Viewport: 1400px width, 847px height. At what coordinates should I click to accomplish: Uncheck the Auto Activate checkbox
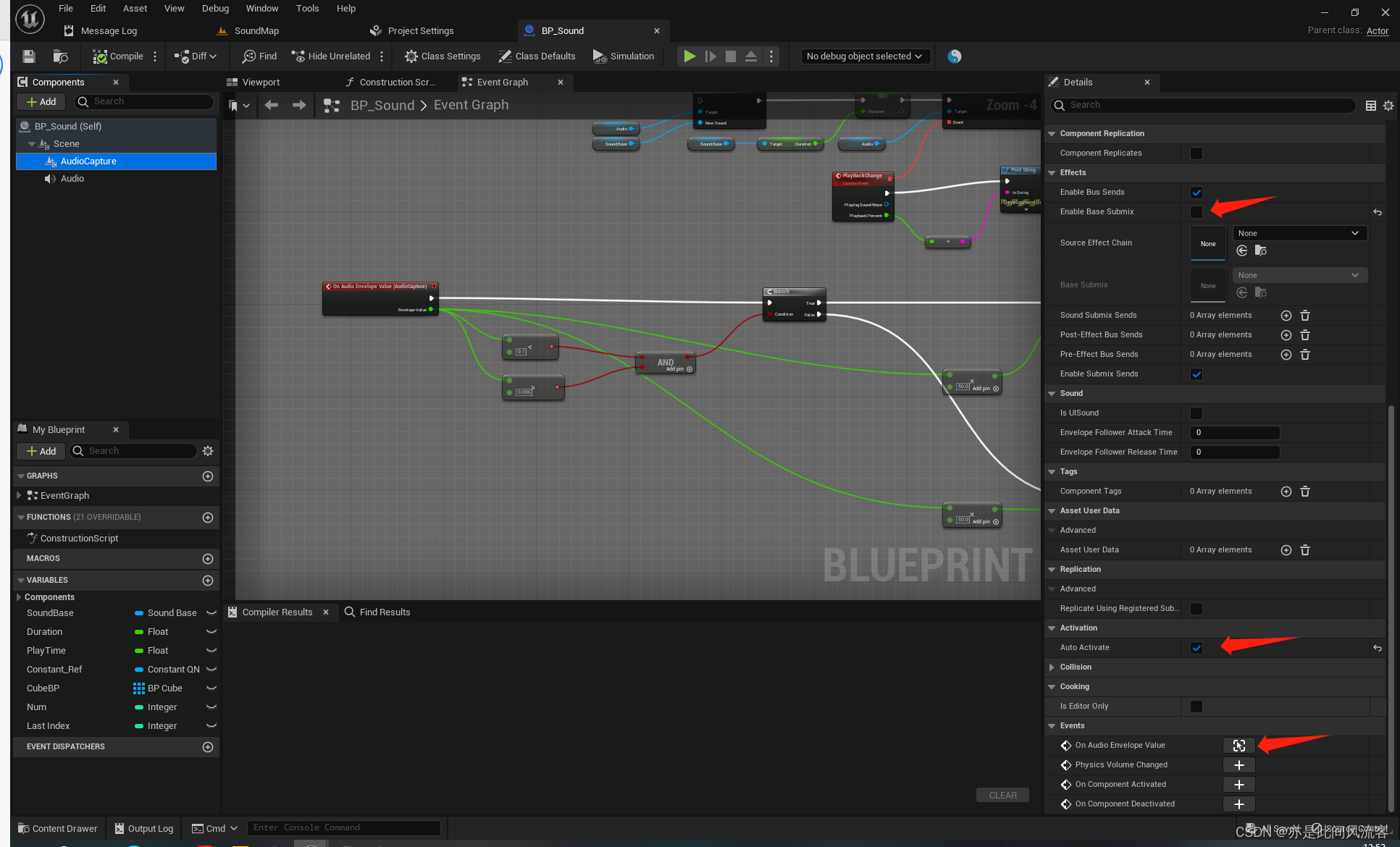pyautogui.click(x=1196, y=647)
